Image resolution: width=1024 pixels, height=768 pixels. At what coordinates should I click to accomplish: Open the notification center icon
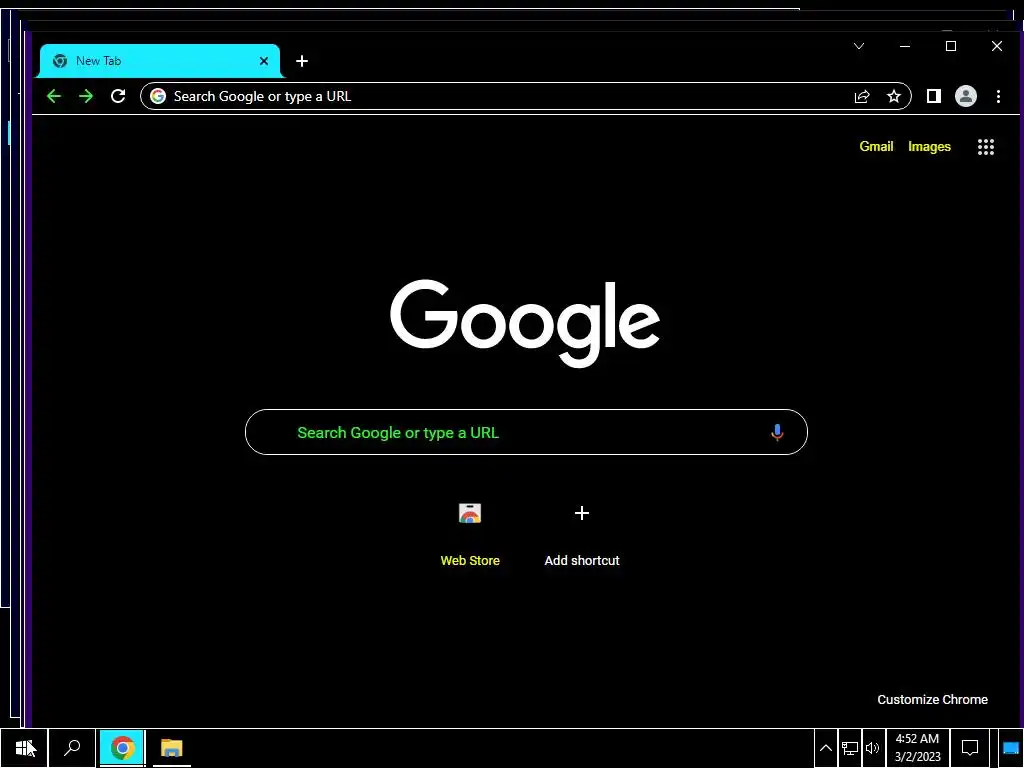coord(970,748)
